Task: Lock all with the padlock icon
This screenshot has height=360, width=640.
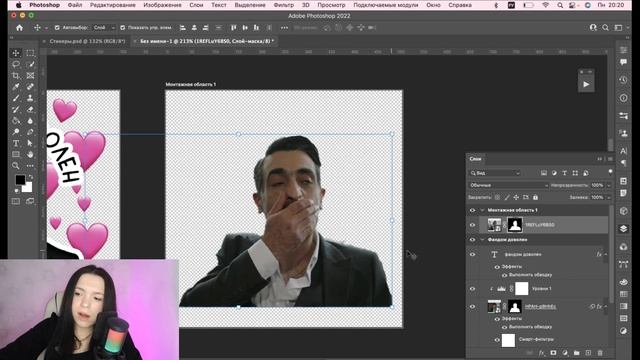Action: 535,198
